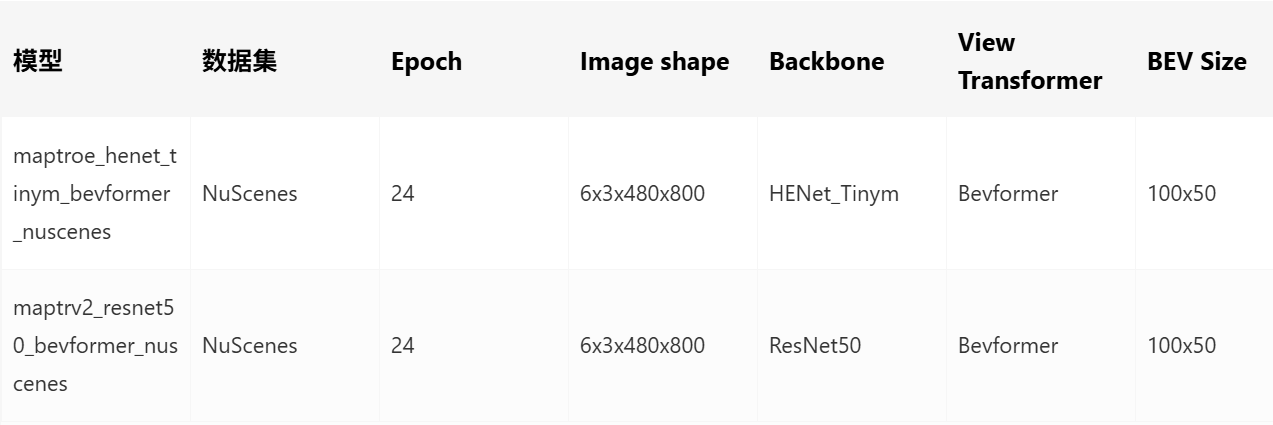Click the View Transformer column header
Image resolution: width=1273 pixels, height=425 pixels.
pos(1030,61)
